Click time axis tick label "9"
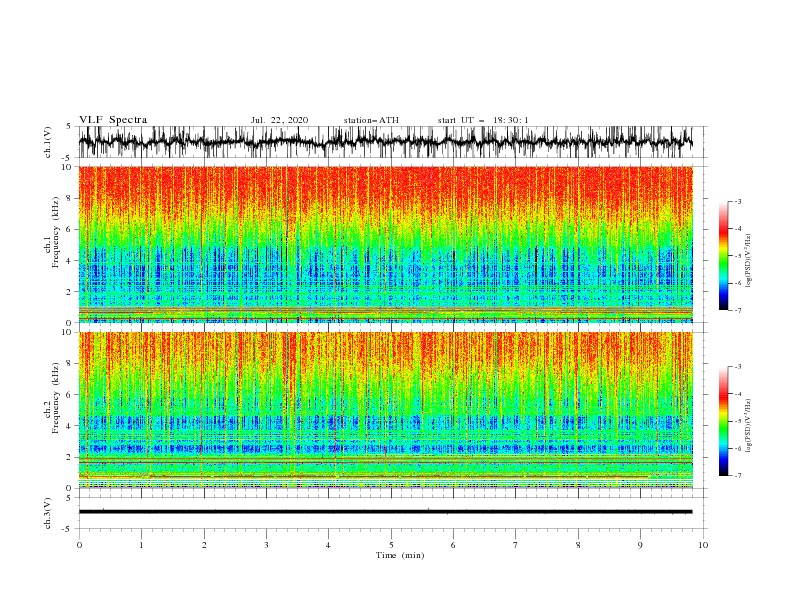This screenshot has width=792, height=612. [640, 545]
